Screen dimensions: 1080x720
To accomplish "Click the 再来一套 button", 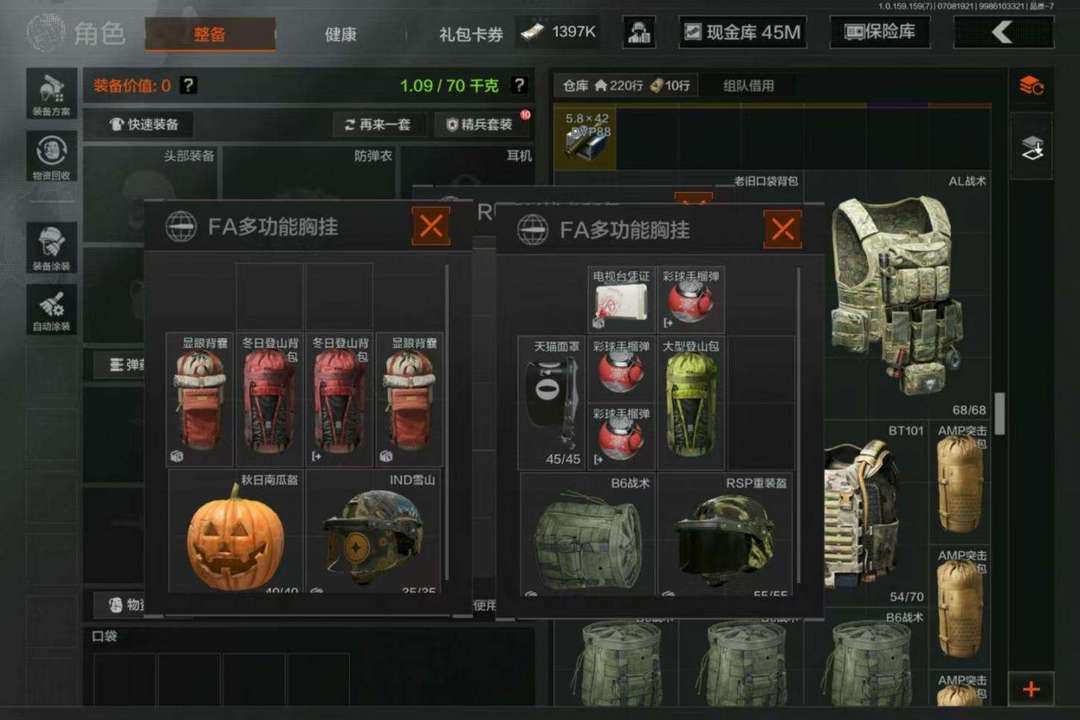I will (x=377, y=124).
